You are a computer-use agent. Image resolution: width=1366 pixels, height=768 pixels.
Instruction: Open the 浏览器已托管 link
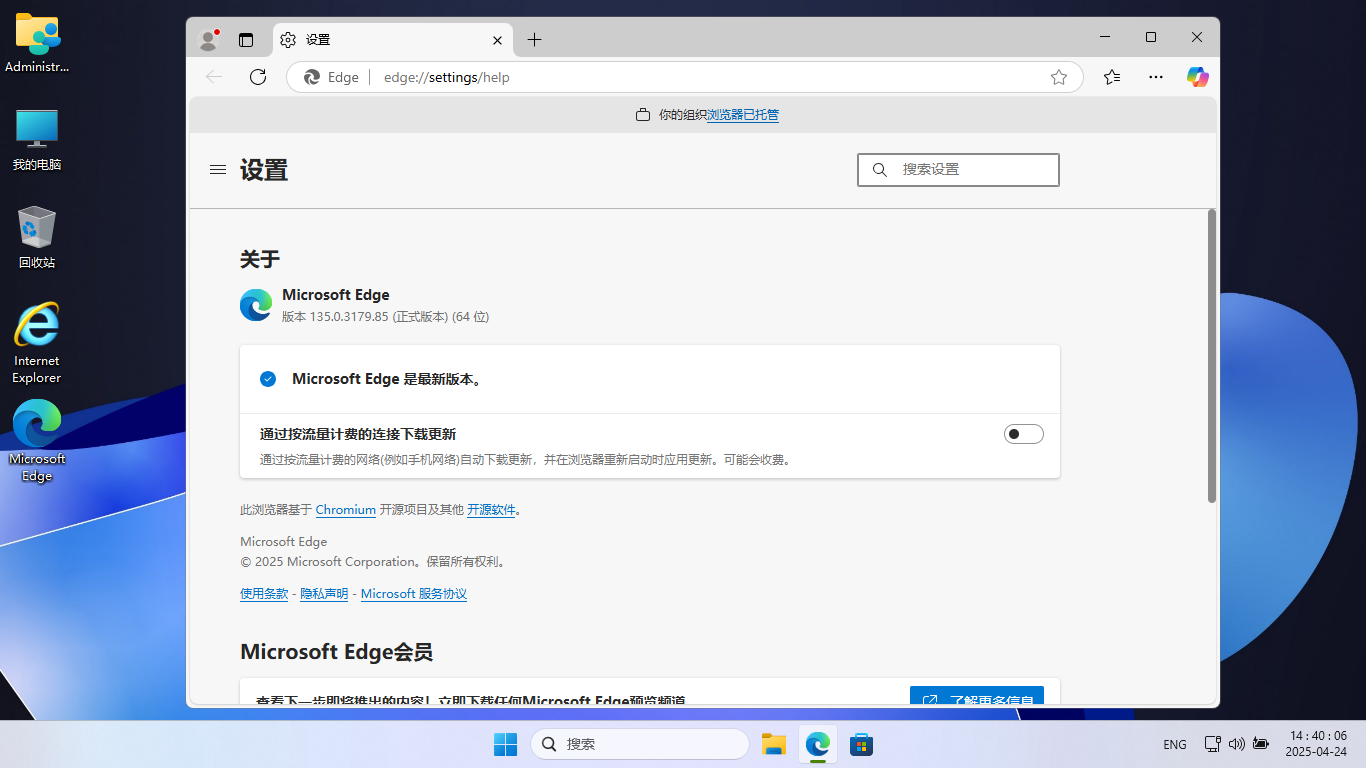pyautogui.click(x=743, y=115)
